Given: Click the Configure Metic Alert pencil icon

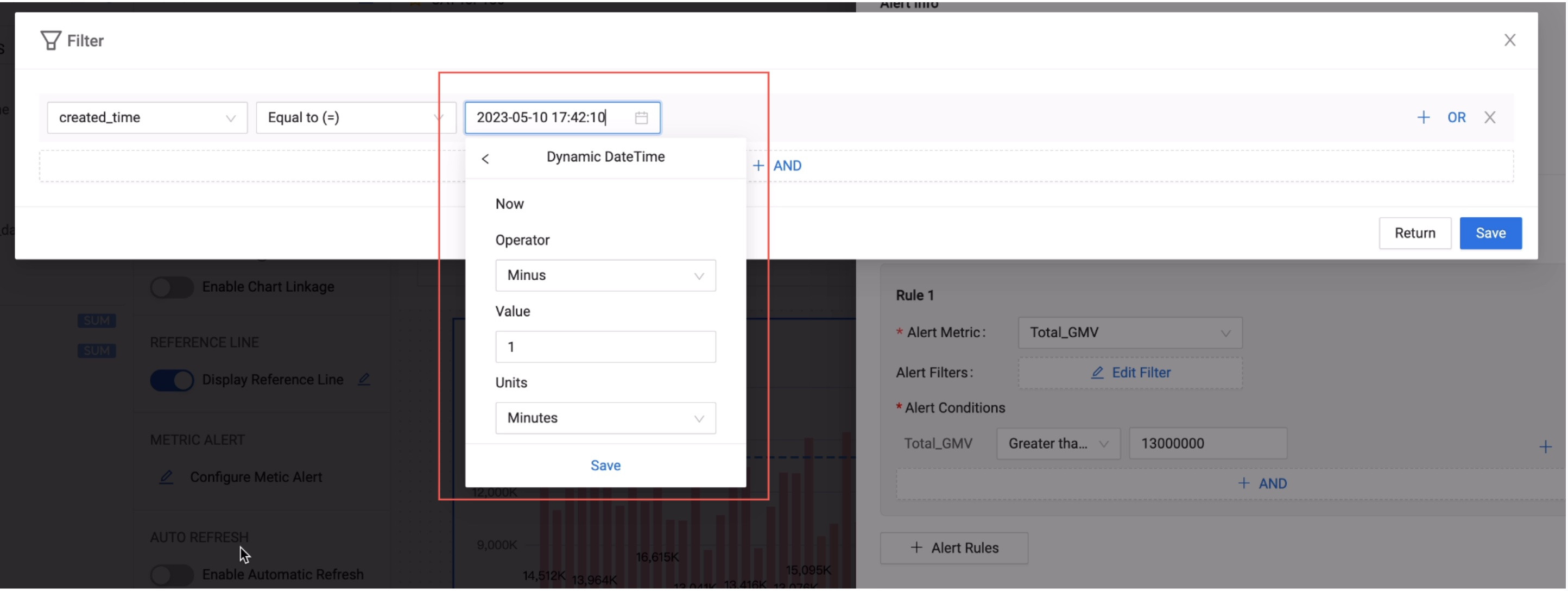Looking at the screenshot, I should (x=166, y=476).
